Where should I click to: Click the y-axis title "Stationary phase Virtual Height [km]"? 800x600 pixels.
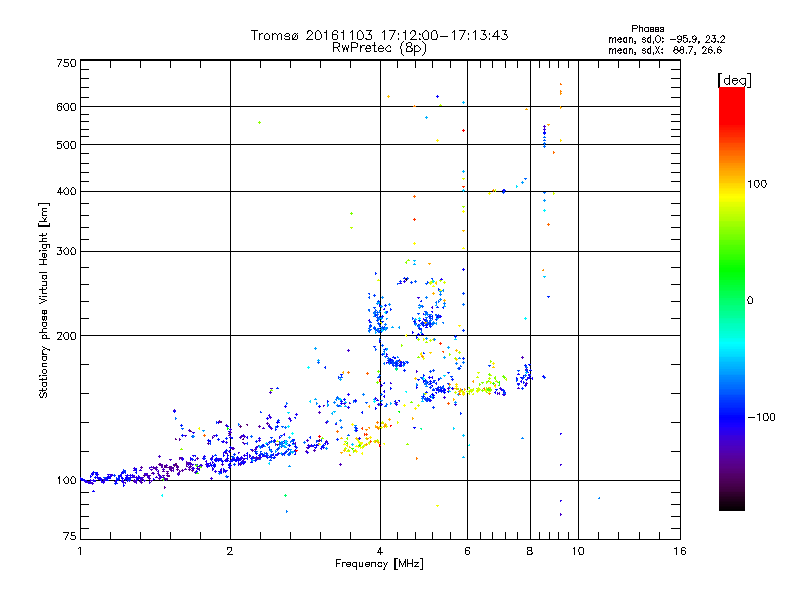pyautogui.click(x=44, y=301)
